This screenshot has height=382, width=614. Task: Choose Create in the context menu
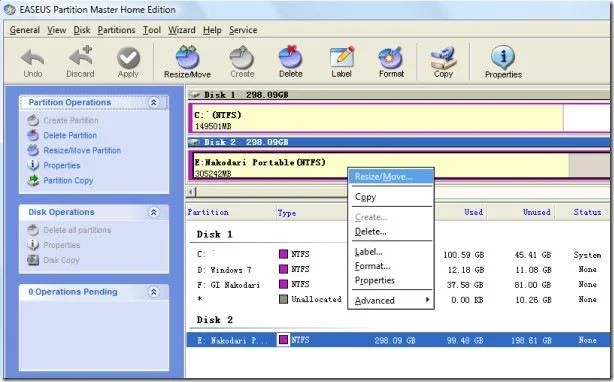[x=391, y=217]
